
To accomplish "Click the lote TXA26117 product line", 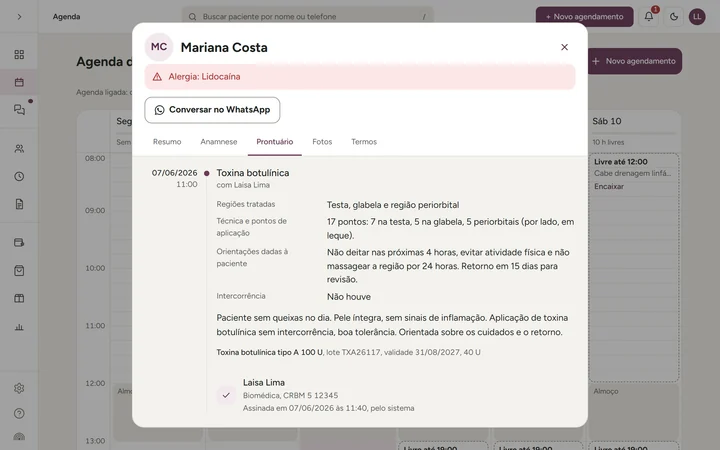I will 348,352.
